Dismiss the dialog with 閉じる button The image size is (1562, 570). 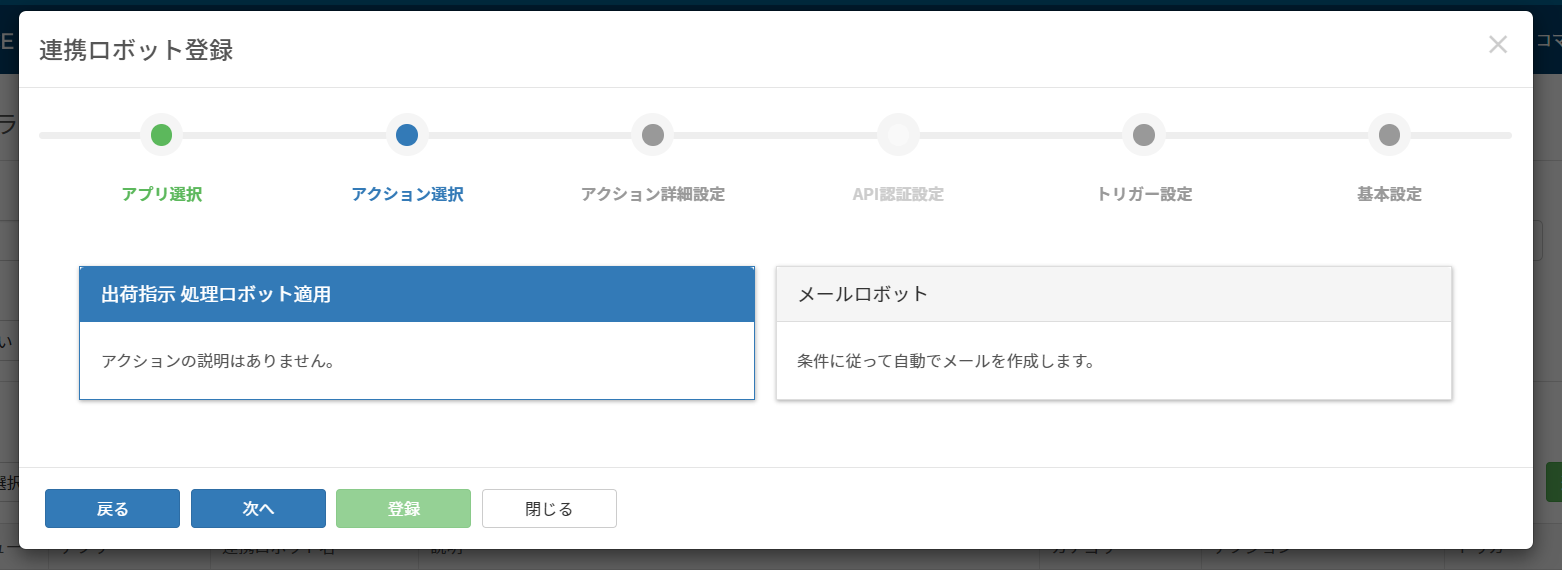coord(549,508)
